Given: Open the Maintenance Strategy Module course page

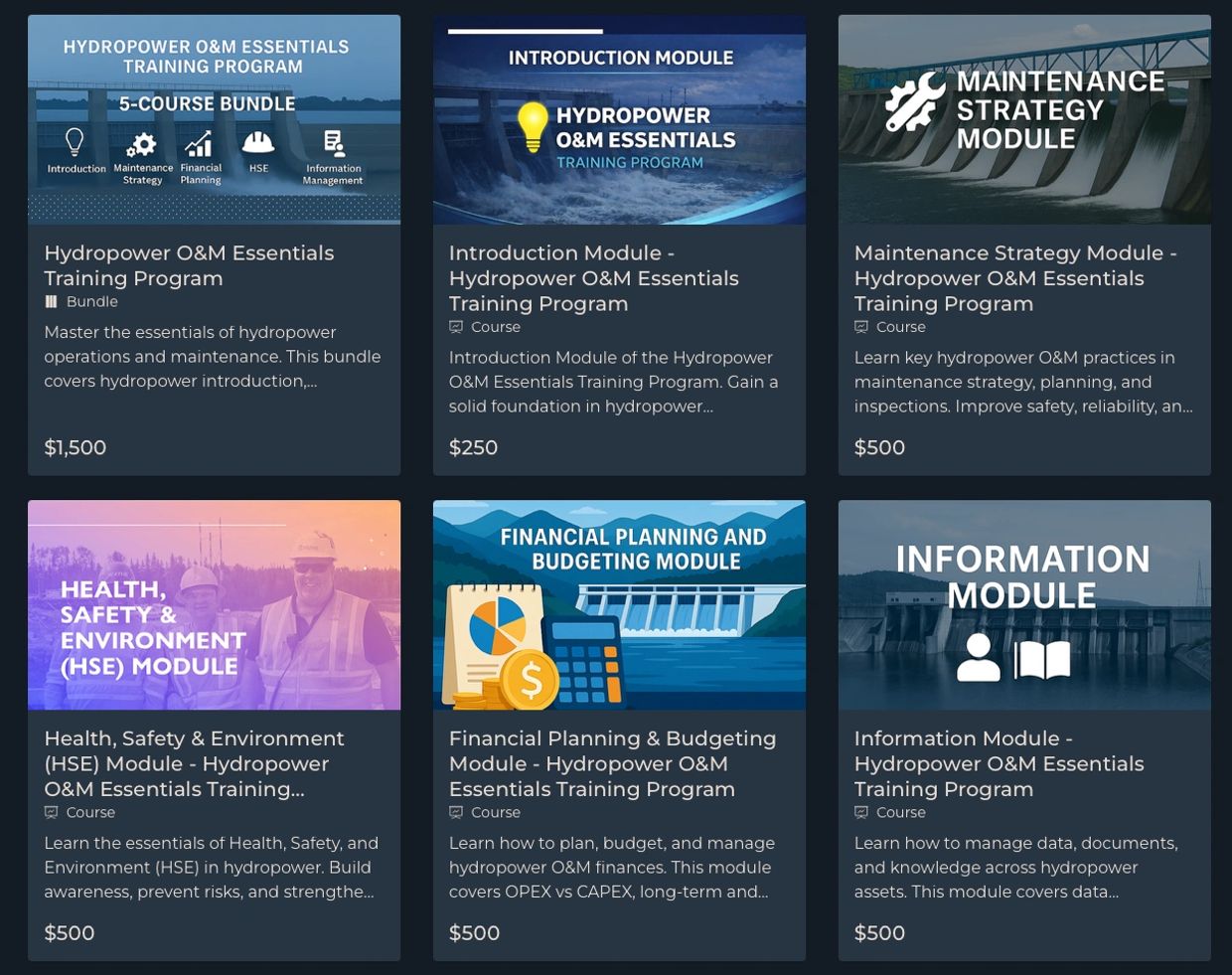Looking at the screenshot, I should coord(1014,278).
